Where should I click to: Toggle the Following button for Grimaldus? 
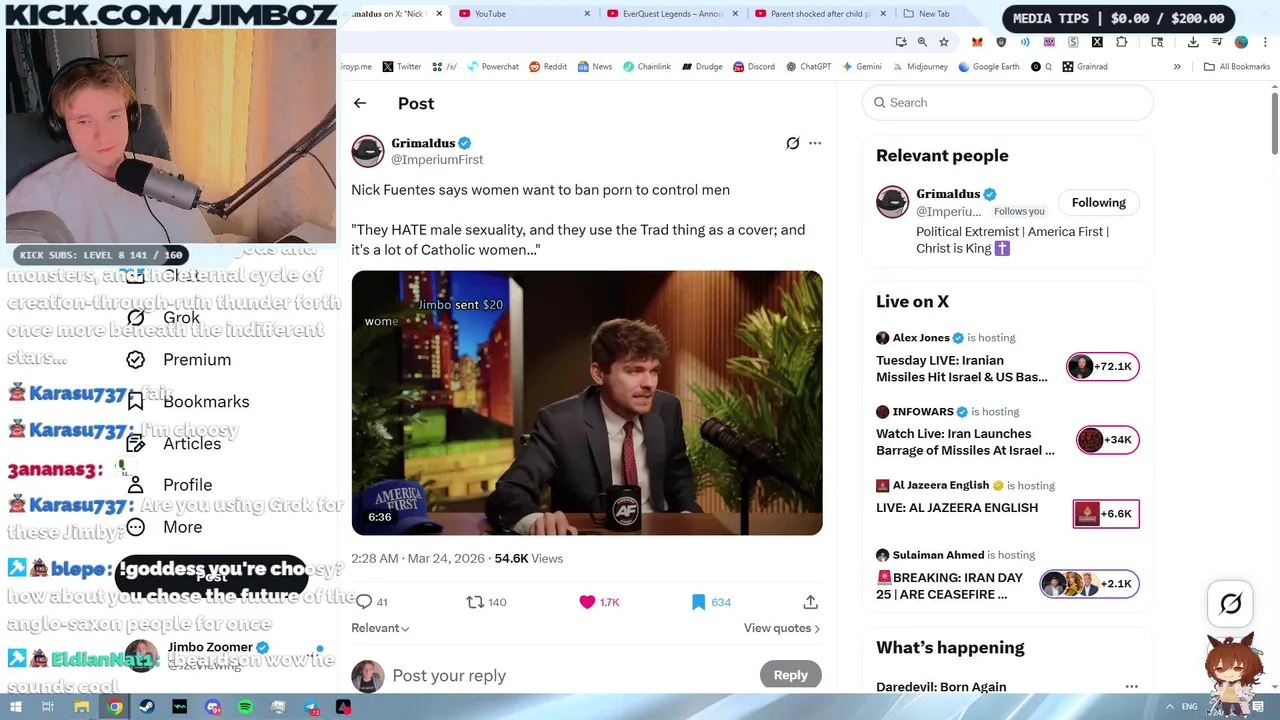click(x=1099, y=203)
